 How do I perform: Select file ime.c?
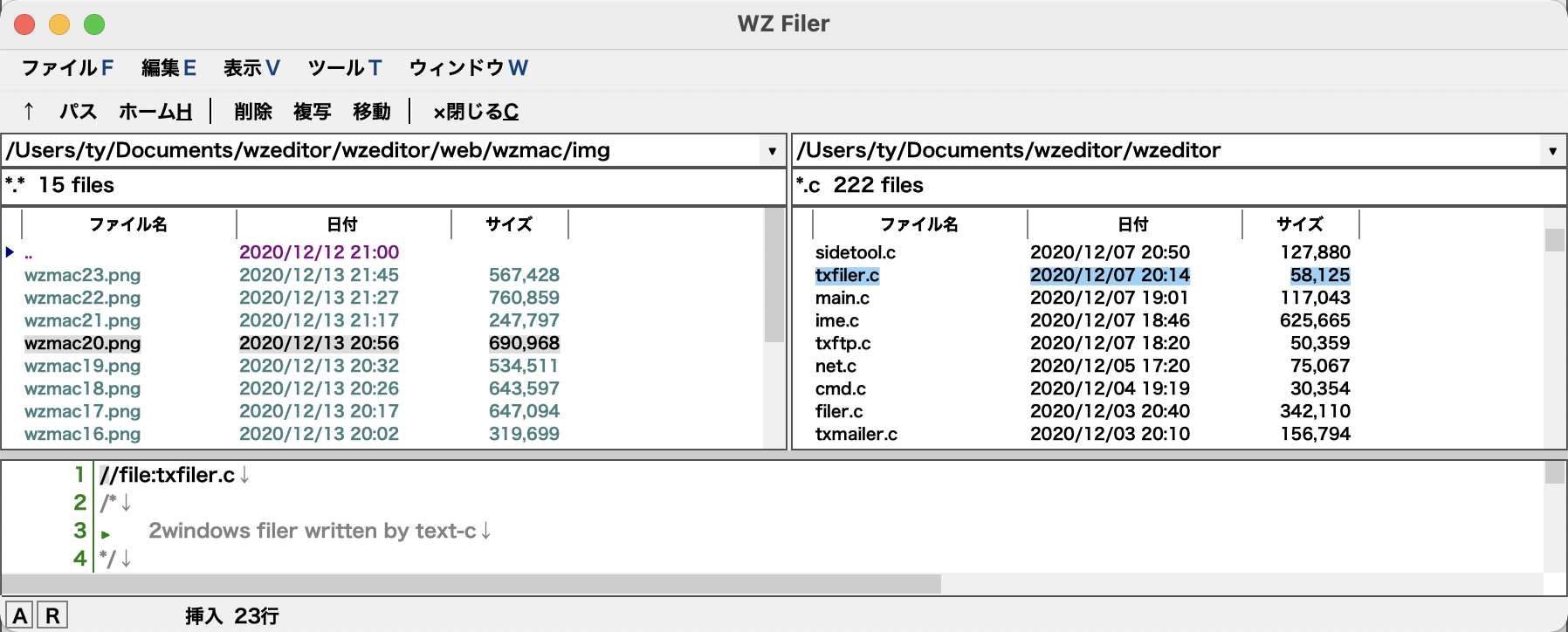[x=836, y=320]
